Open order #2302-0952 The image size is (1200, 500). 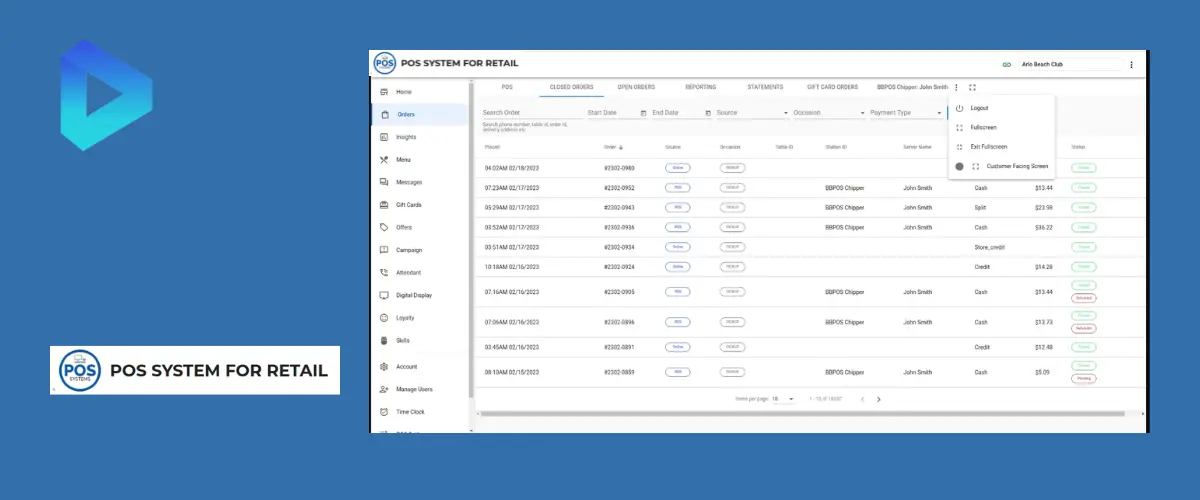point(618,187)
